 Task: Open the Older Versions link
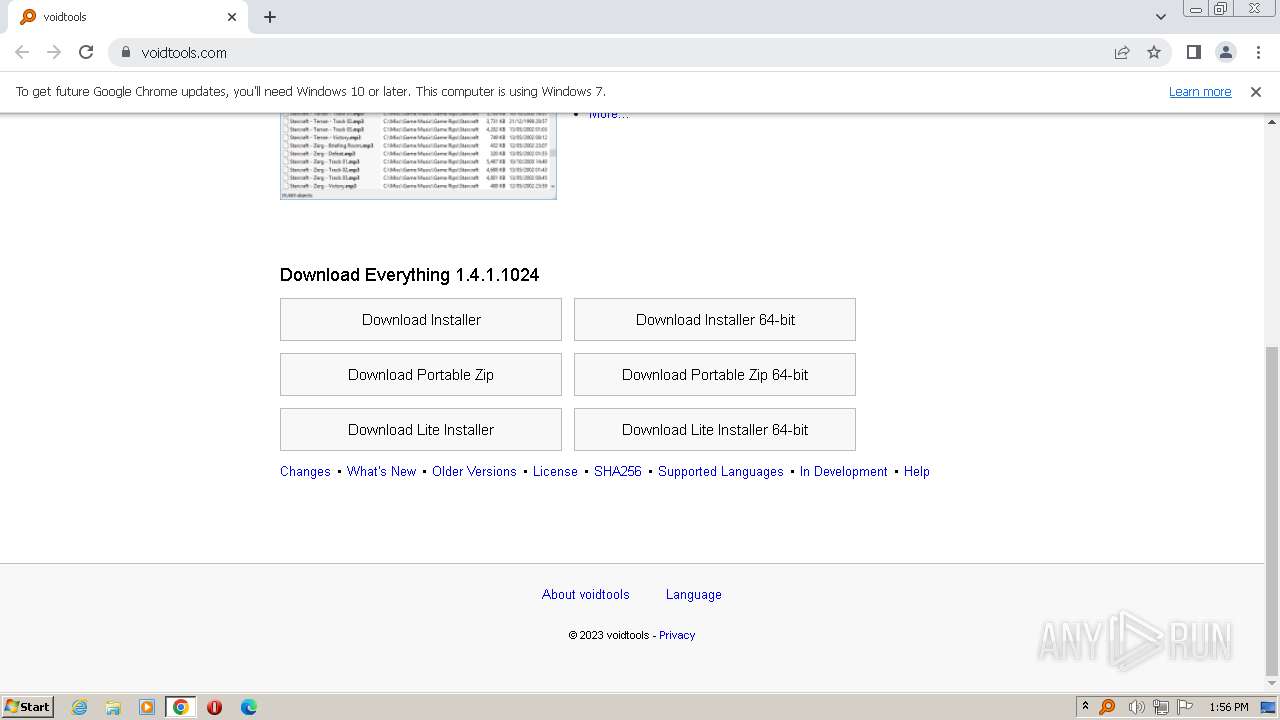tap(474, 472)
